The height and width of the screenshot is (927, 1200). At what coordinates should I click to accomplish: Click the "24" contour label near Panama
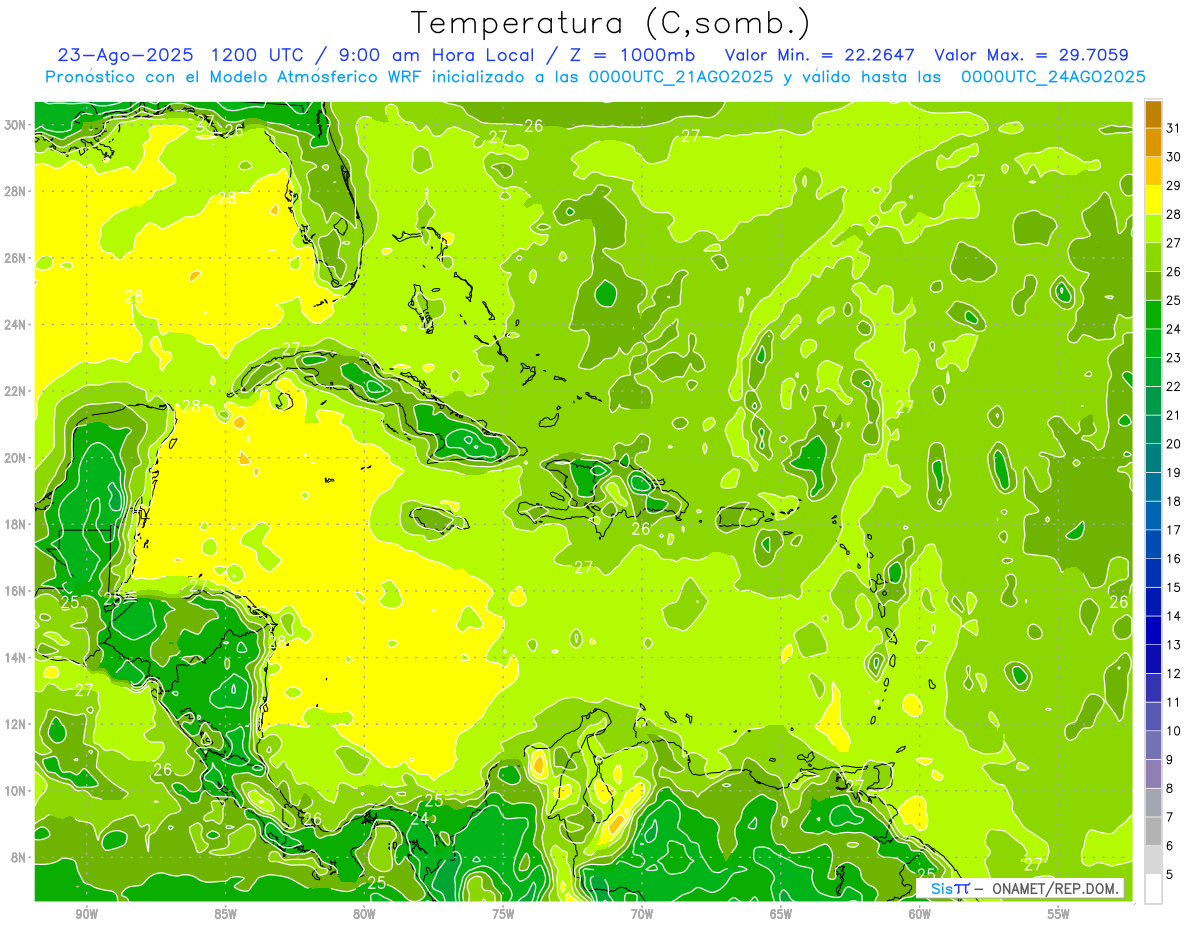pos(420,818)
